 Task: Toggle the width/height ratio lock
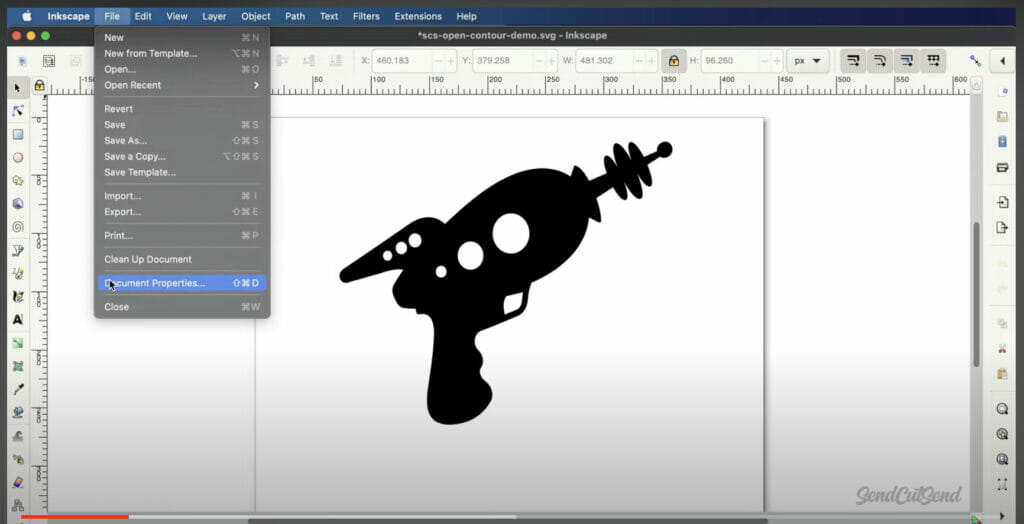click(x=674, y=61)
